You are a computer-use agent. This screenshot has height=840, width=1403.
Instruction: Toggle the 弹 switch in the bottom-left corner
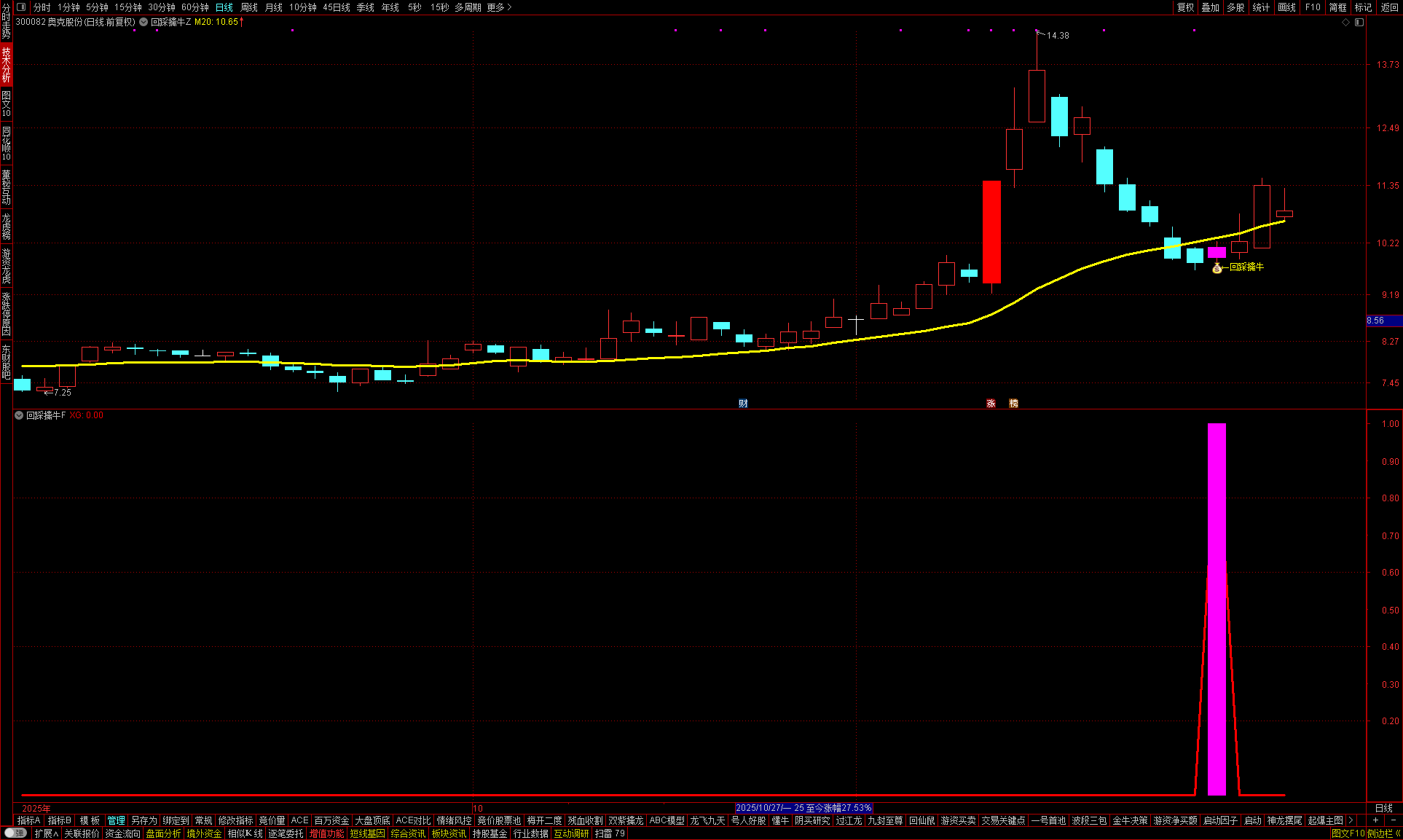[15, 833]
